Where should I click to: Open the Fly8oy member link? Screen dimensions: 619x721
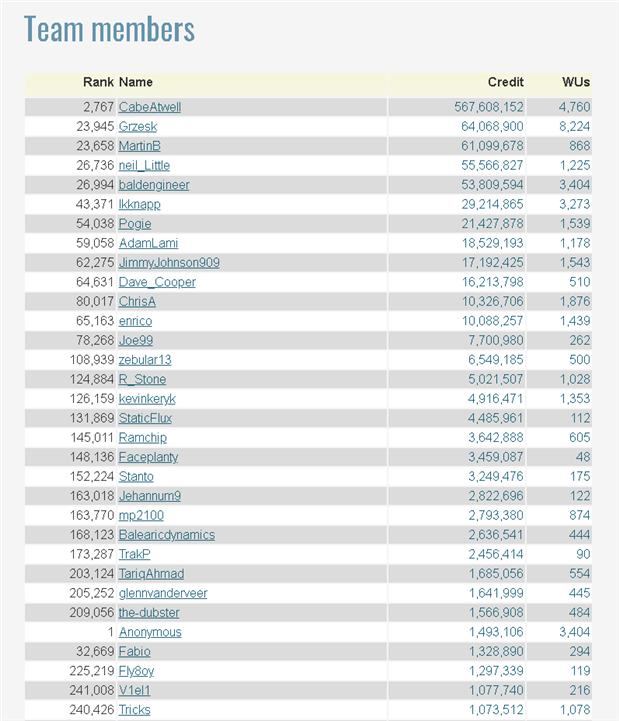coord(137,671)
